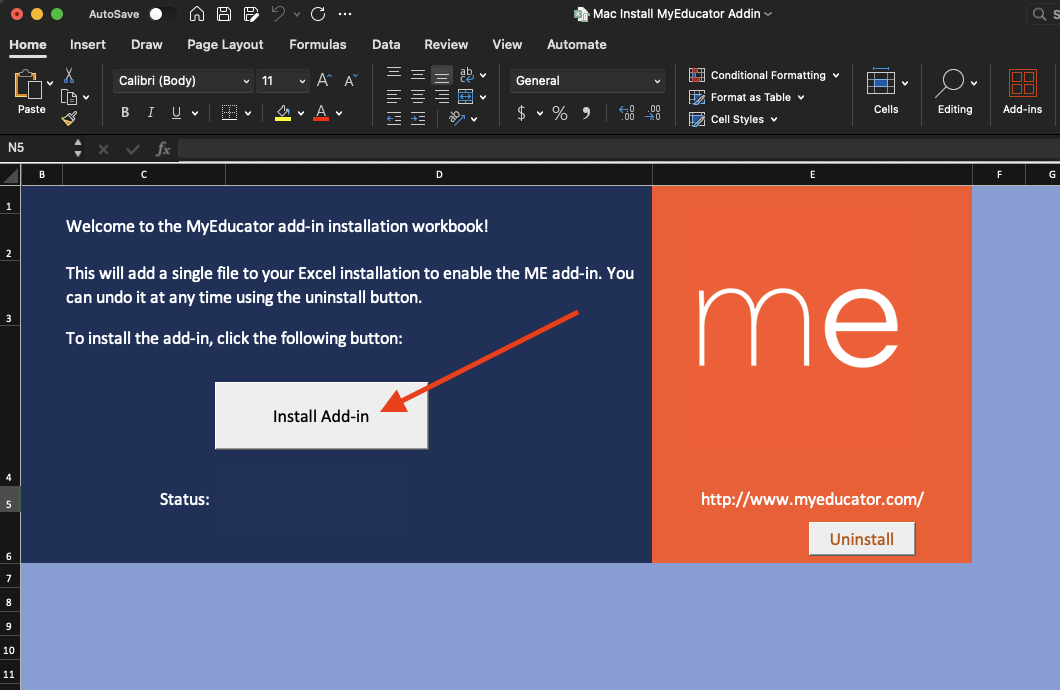This screenshot has height=690, width=1060.
Task: Open the Page Layout tab
Action: (225, 45)
